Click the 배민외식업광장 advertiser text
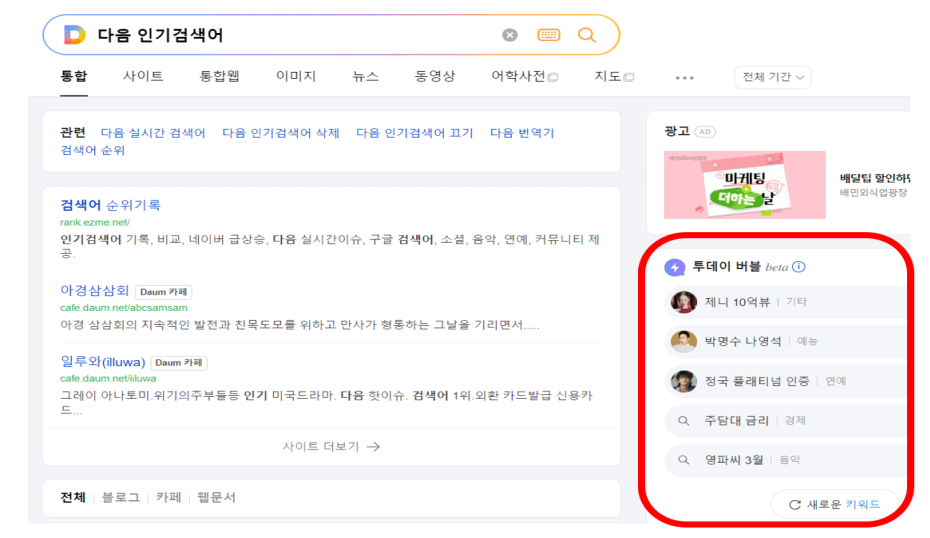Viewport: 930px width, 538px height. point(873,193)
